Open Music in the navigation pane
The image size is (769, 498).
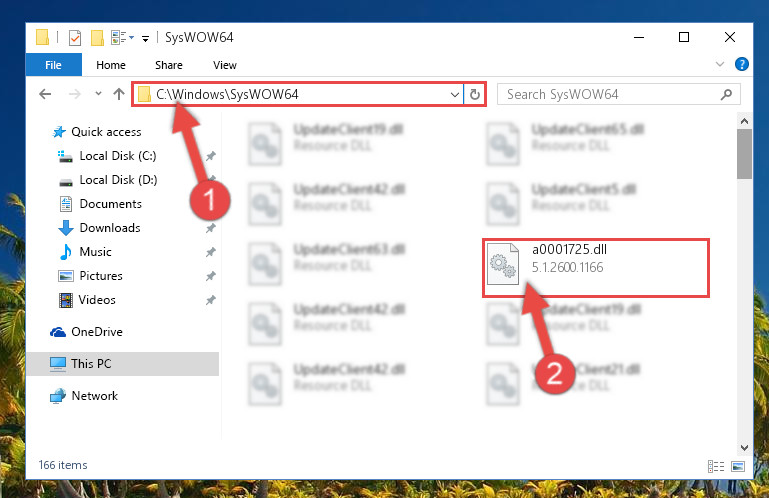(x=95, y=252)
